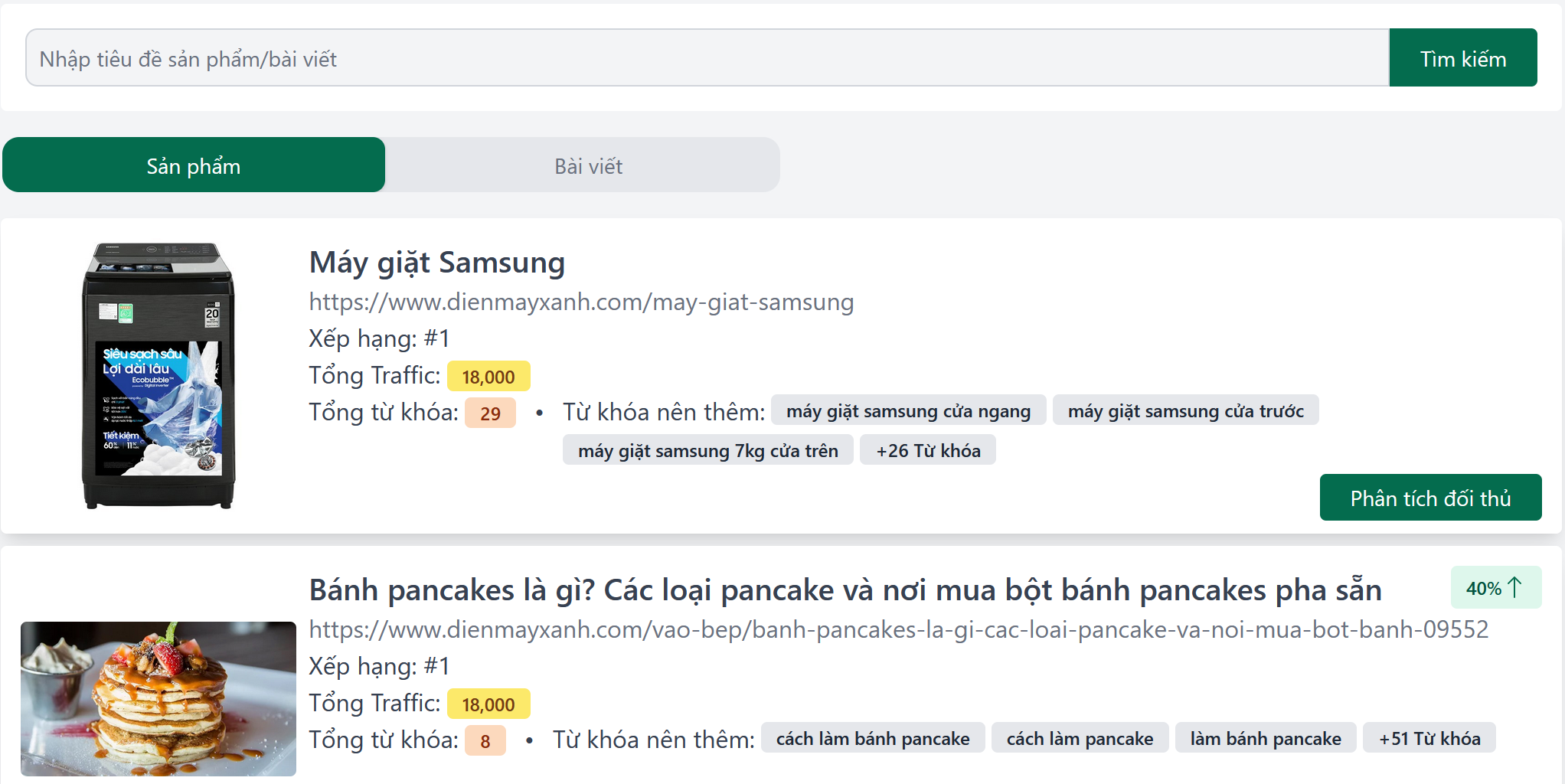This screenshot has width=1565, height=784.
Task: Select keyword tag cách làm bánh pancake
Action: pyautogui.click(x=873, y=739)
